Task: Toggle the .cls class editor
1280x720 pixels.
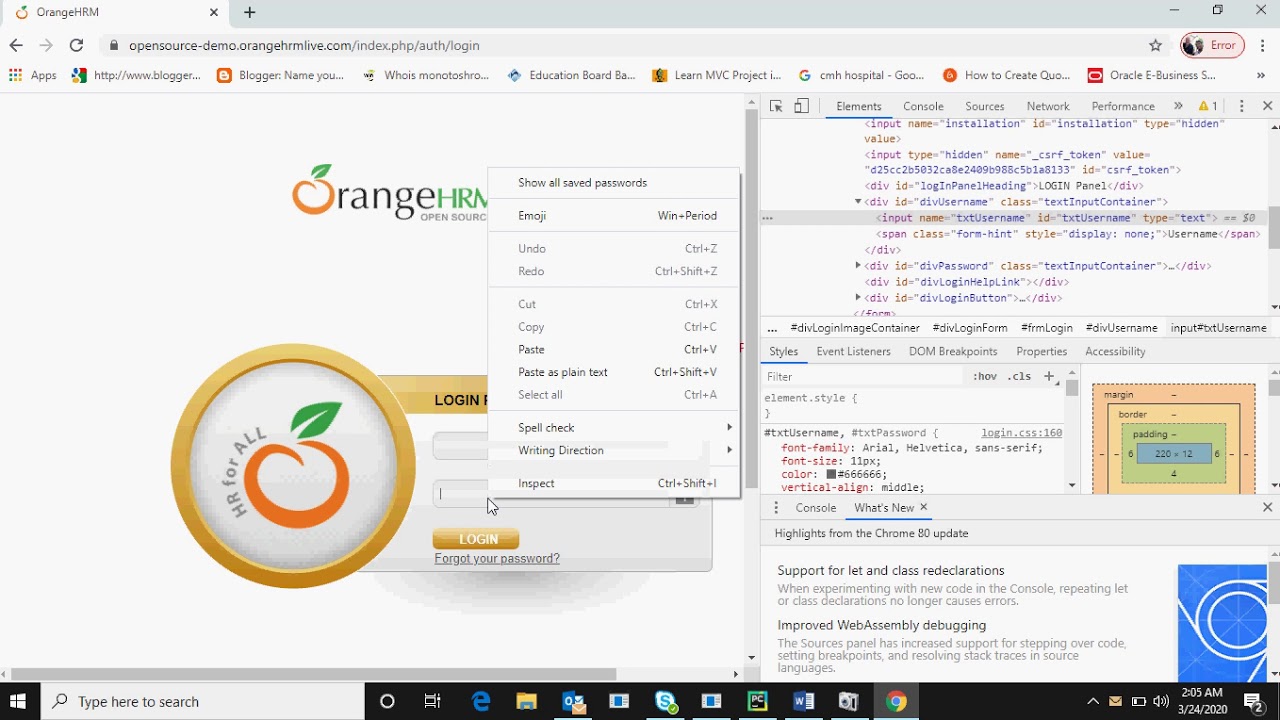Action: 1019,376
